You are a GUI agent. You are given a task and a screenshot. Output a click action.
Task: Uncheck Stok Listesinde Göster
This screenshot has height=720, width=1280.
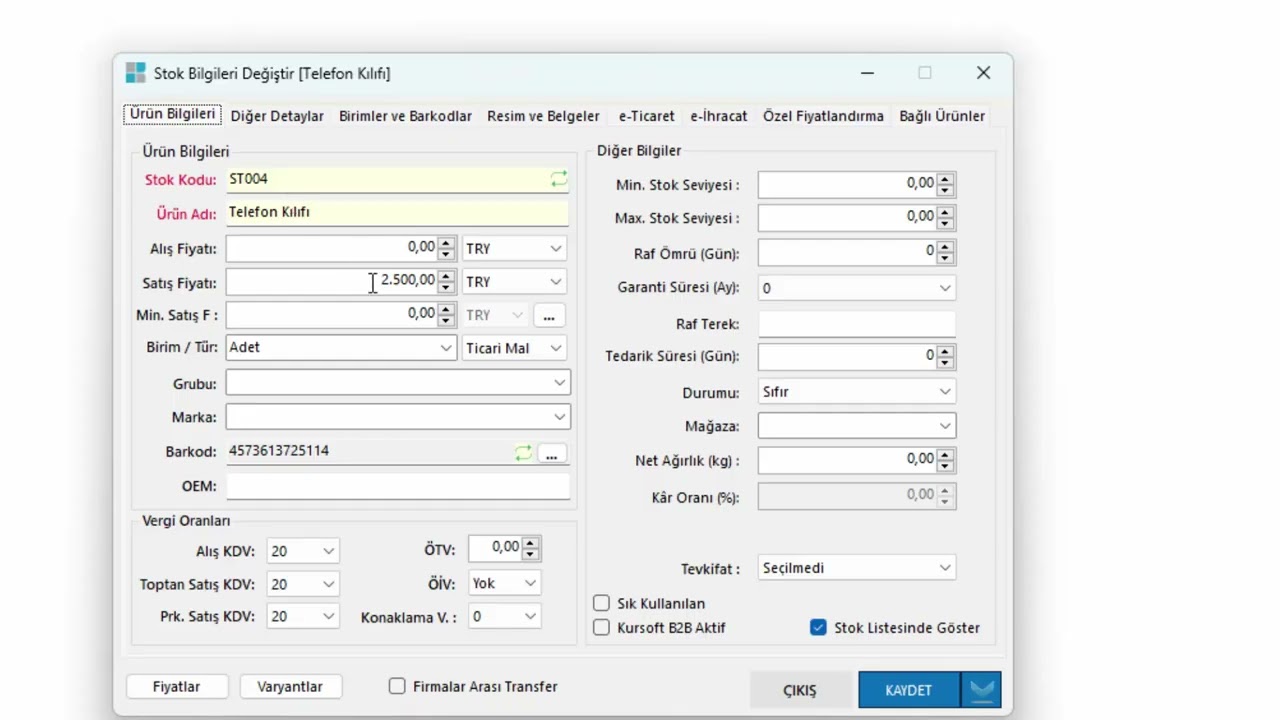coord(818,628)
